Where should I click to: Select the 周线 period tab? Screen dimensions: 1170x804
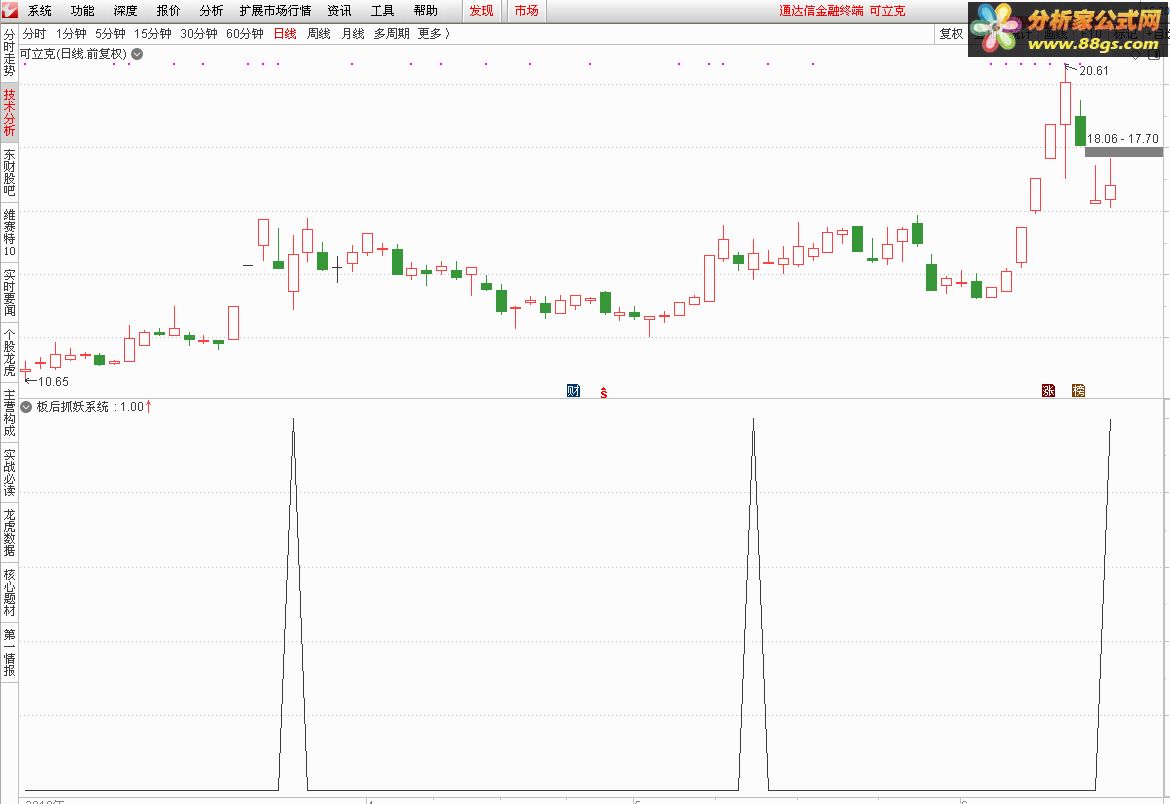[x=319, y=34]
